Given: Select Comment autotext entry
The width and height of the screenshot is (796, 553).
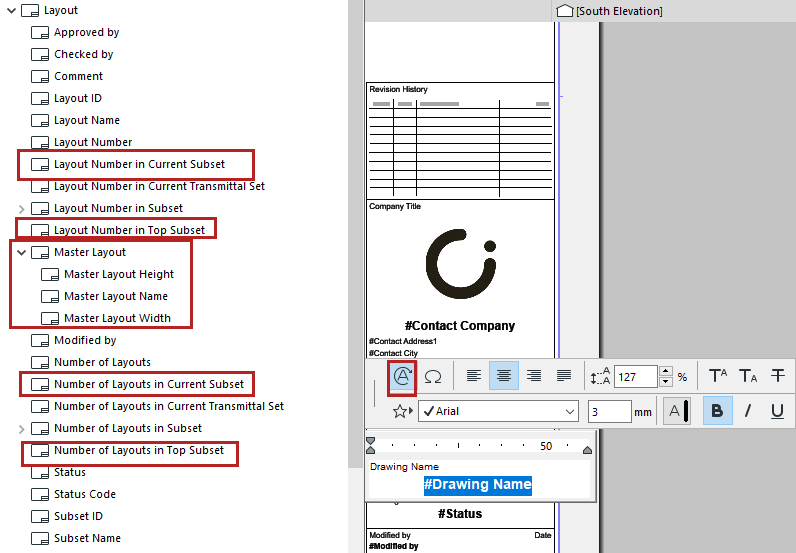Looking at the screenshot, I should (x=78, y=76).
